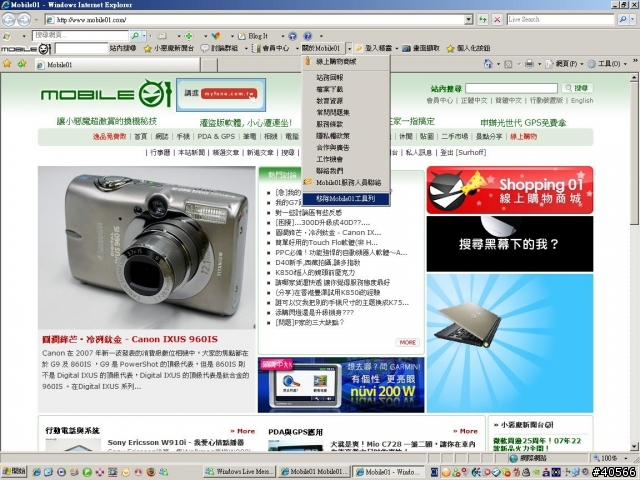This screenshot has height=480, width=640.
Task: Click the MSN butterfly toolbar icon
Action: click(216, 36)
